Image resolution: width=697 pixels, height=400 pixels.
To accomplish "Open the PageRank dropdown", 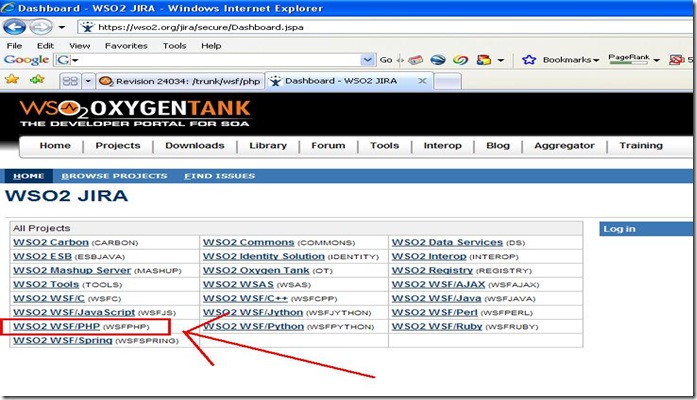I will click(x=657, y=60).
